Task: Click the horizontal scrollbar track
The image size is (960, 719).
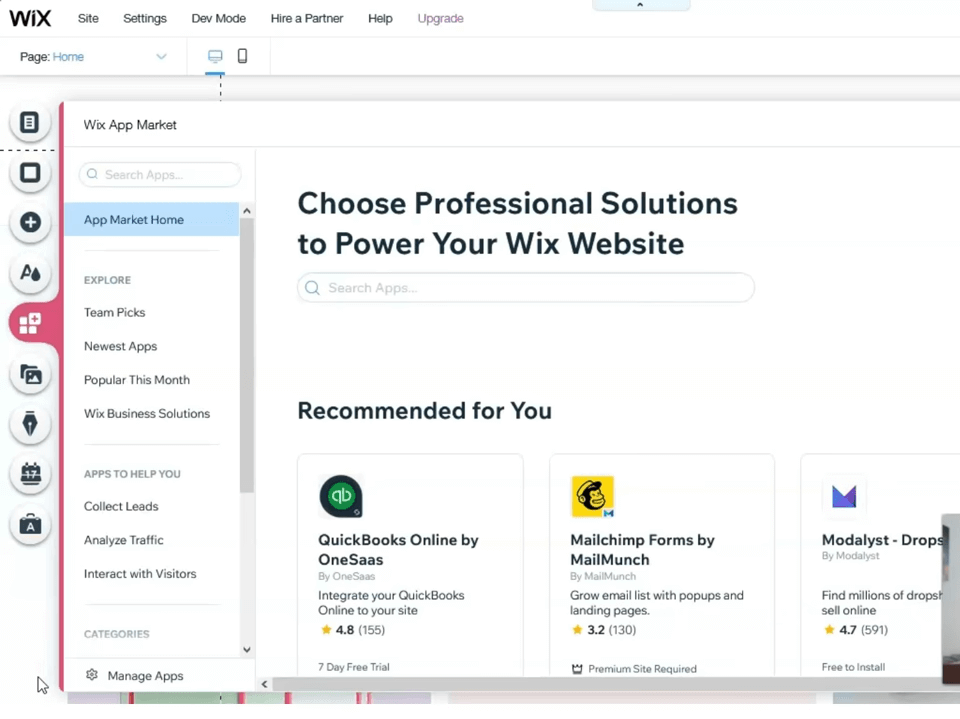Action: click(x=606, y=684)
